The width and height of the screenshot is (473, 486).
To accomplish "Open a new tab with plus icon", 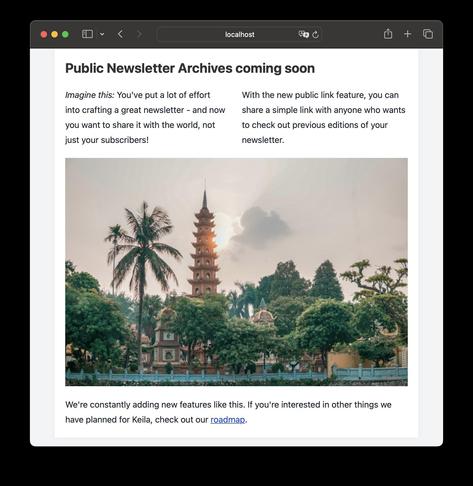I will tap(407, 34).
